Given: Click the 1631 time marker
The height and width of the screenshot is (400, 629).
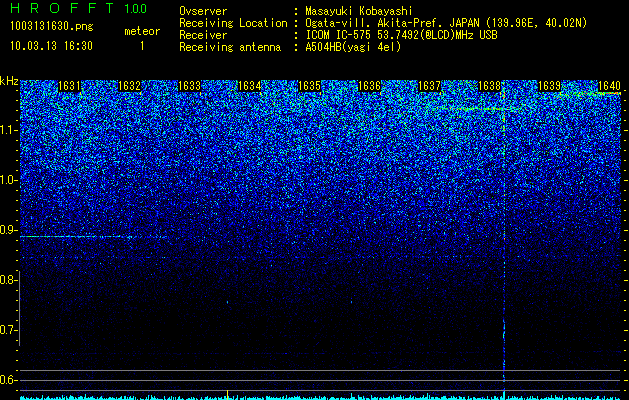Looking at the screenshot, I should click(69, 86).
